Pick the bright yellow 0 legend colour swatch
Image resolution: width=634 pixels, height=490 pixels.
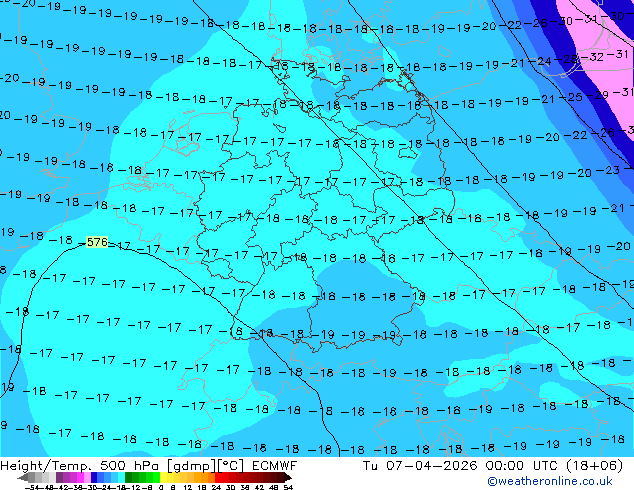[x=163, y=477]
